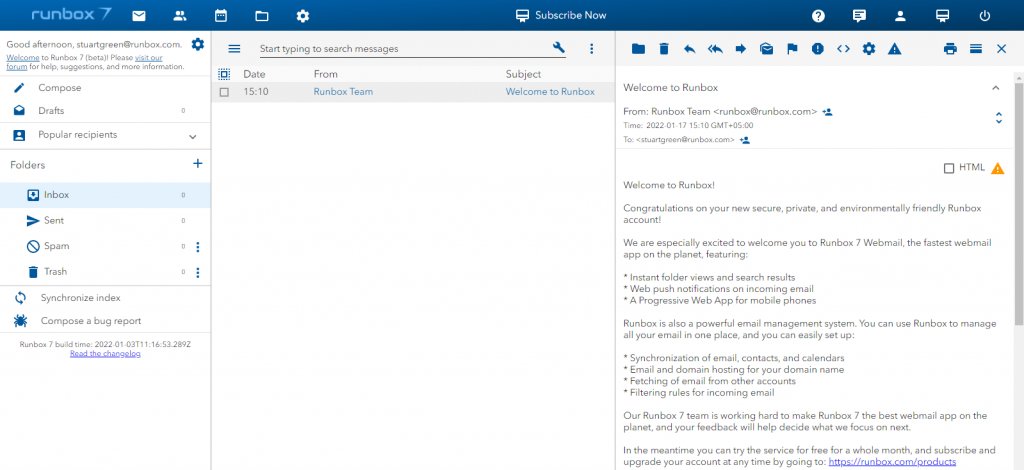Screen dimensions: 1024x470
Task: Log out using the power icon
Action: [985, 16]
